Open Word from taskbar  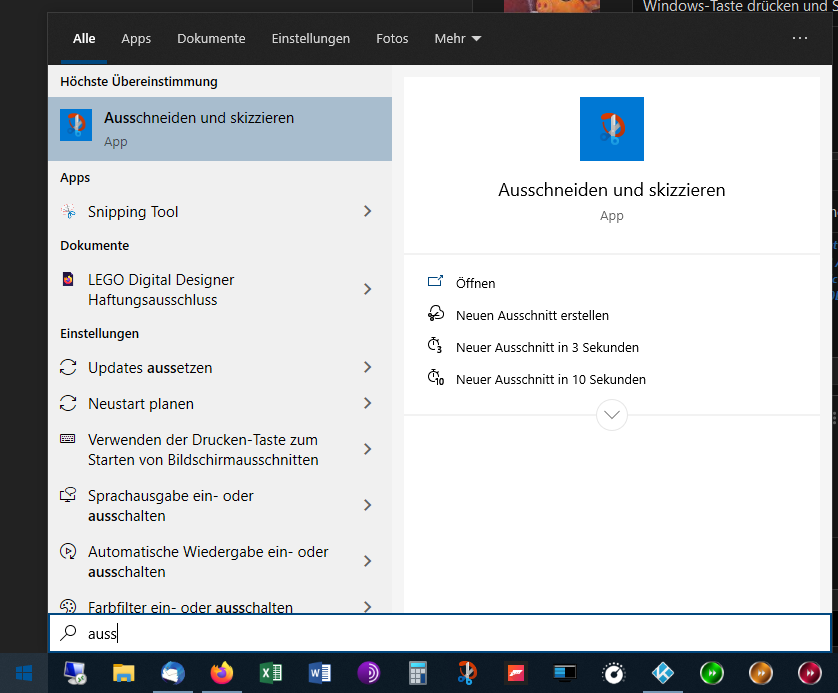[x=320, y=673]
